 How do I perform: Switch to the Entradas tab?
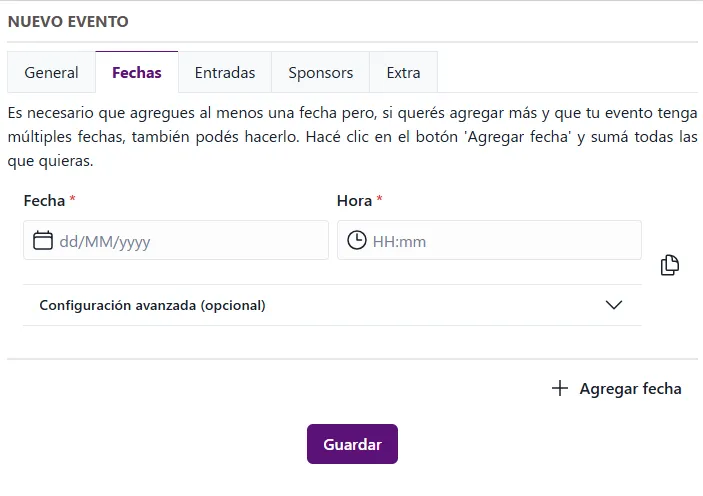[x=225, y=72]
